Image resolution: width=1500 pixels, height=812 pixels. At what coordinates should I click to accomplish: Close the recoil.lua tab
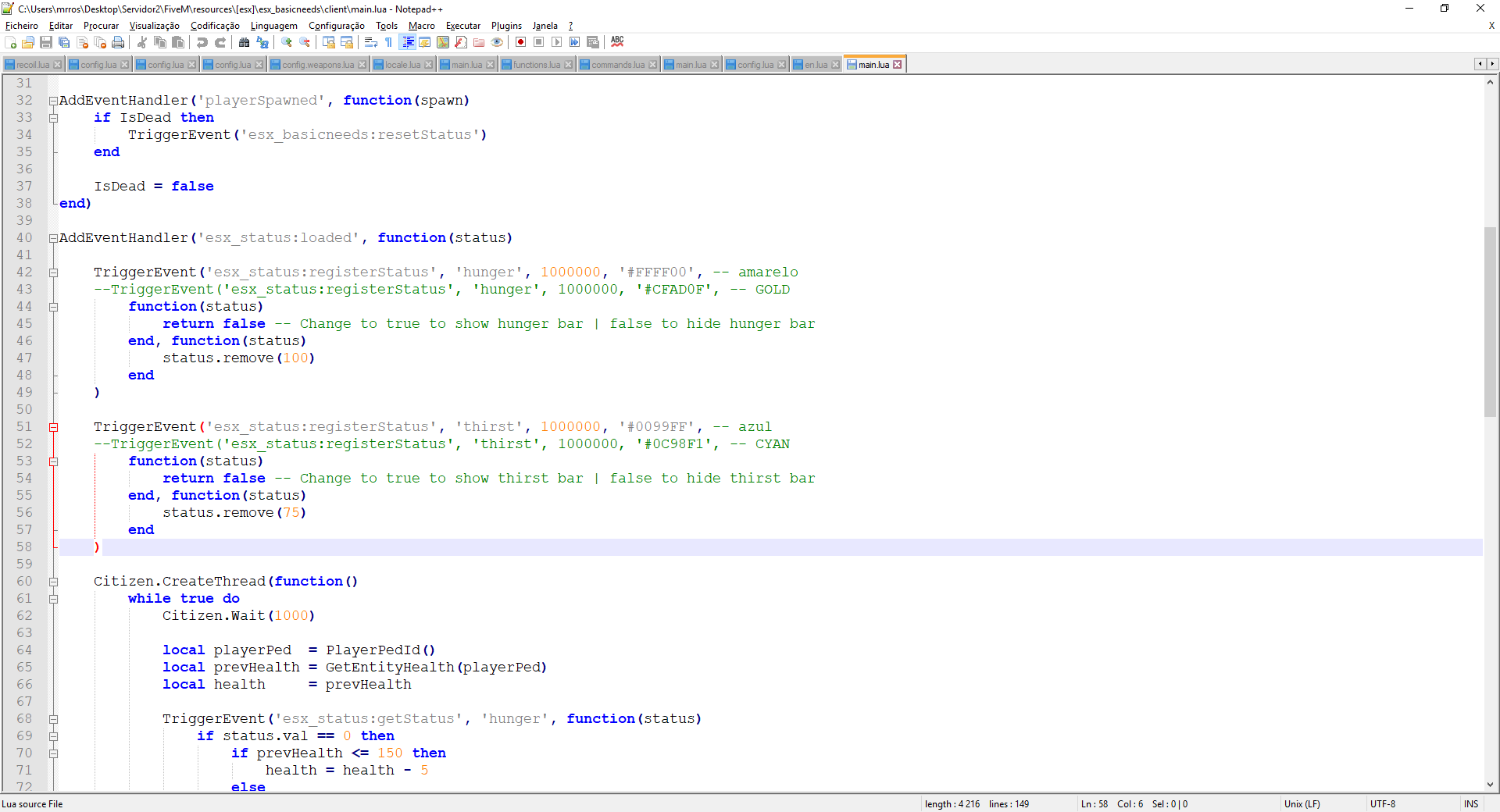58,65
